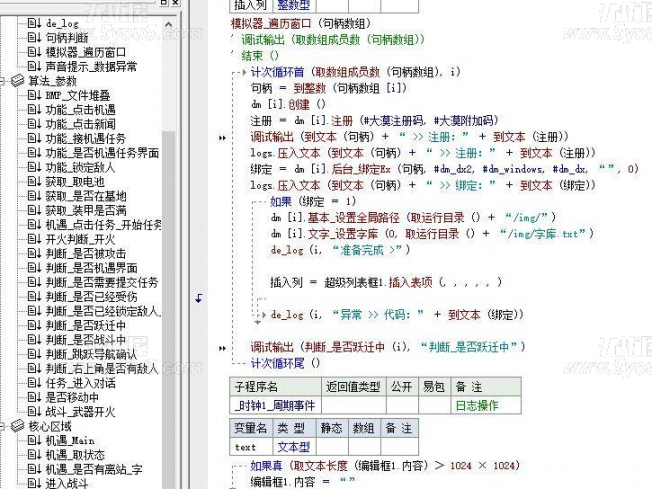Click the 如果真 (取文本长度 code line

tap(385, 466)
